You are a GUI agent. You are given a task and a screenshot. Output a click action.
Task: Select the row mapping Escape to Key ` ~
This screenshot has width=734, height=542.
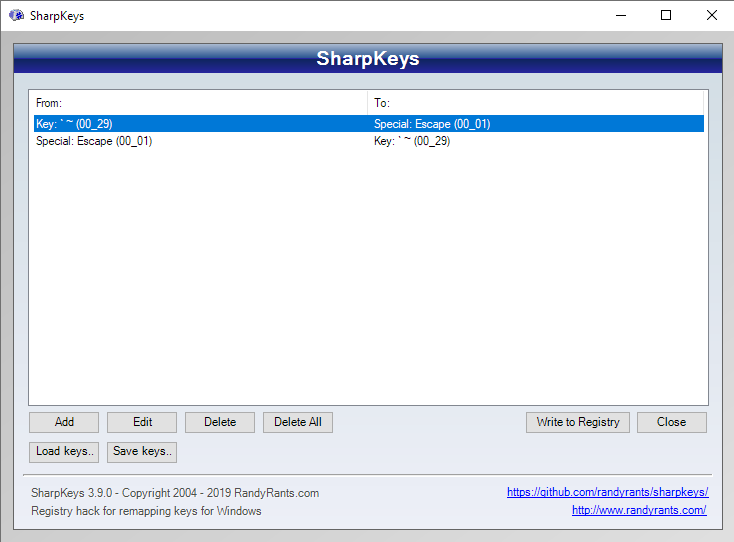[x=369, y=141]
